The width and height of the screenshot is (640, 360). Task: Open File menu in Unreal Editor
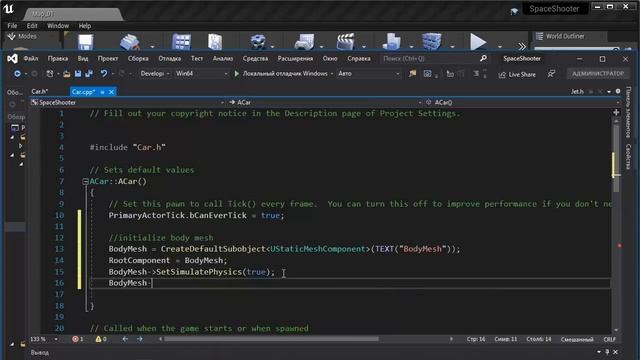pos(12,26)
